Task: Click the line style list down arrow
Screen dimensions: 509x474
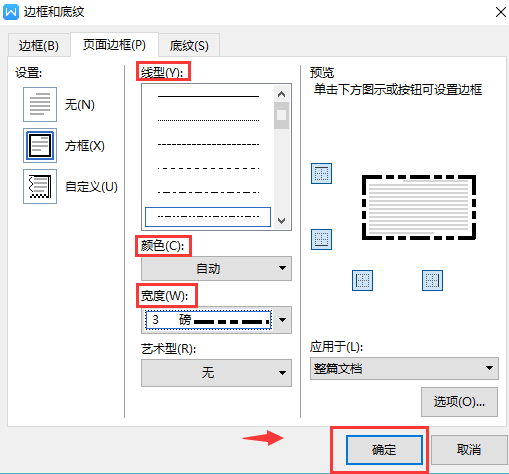Action: (282, 221)
